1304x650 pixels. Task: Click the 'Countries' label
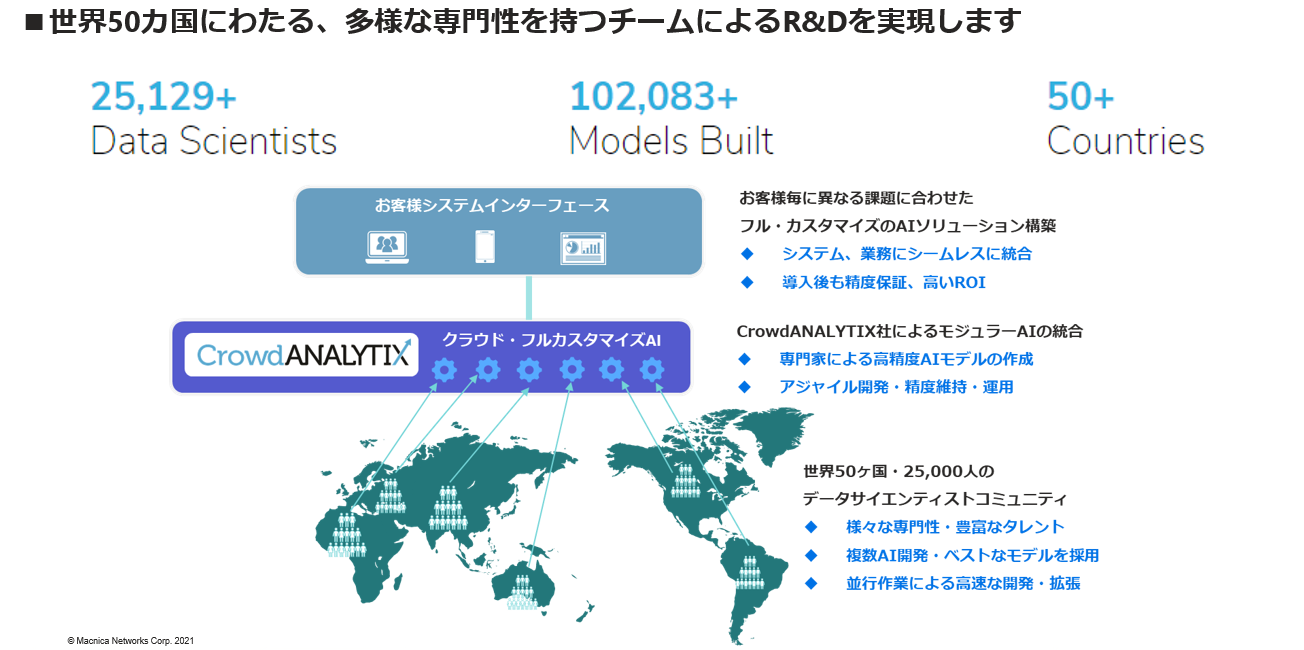click(x=1126, y=141)
